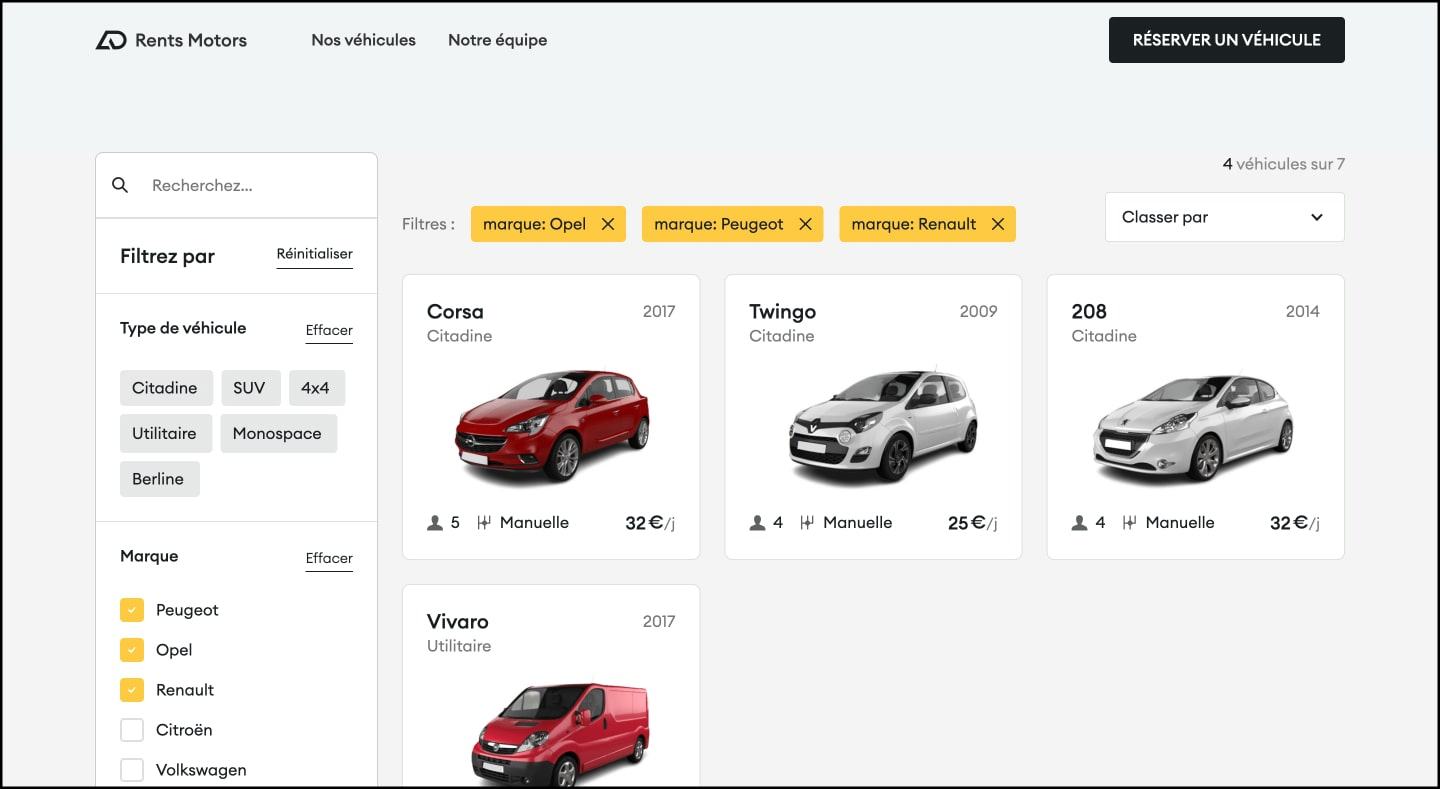Check the Citroën brand checkbox
Image resolution: width=1440 pixels, height=789 pixels.
coord(132,730)
